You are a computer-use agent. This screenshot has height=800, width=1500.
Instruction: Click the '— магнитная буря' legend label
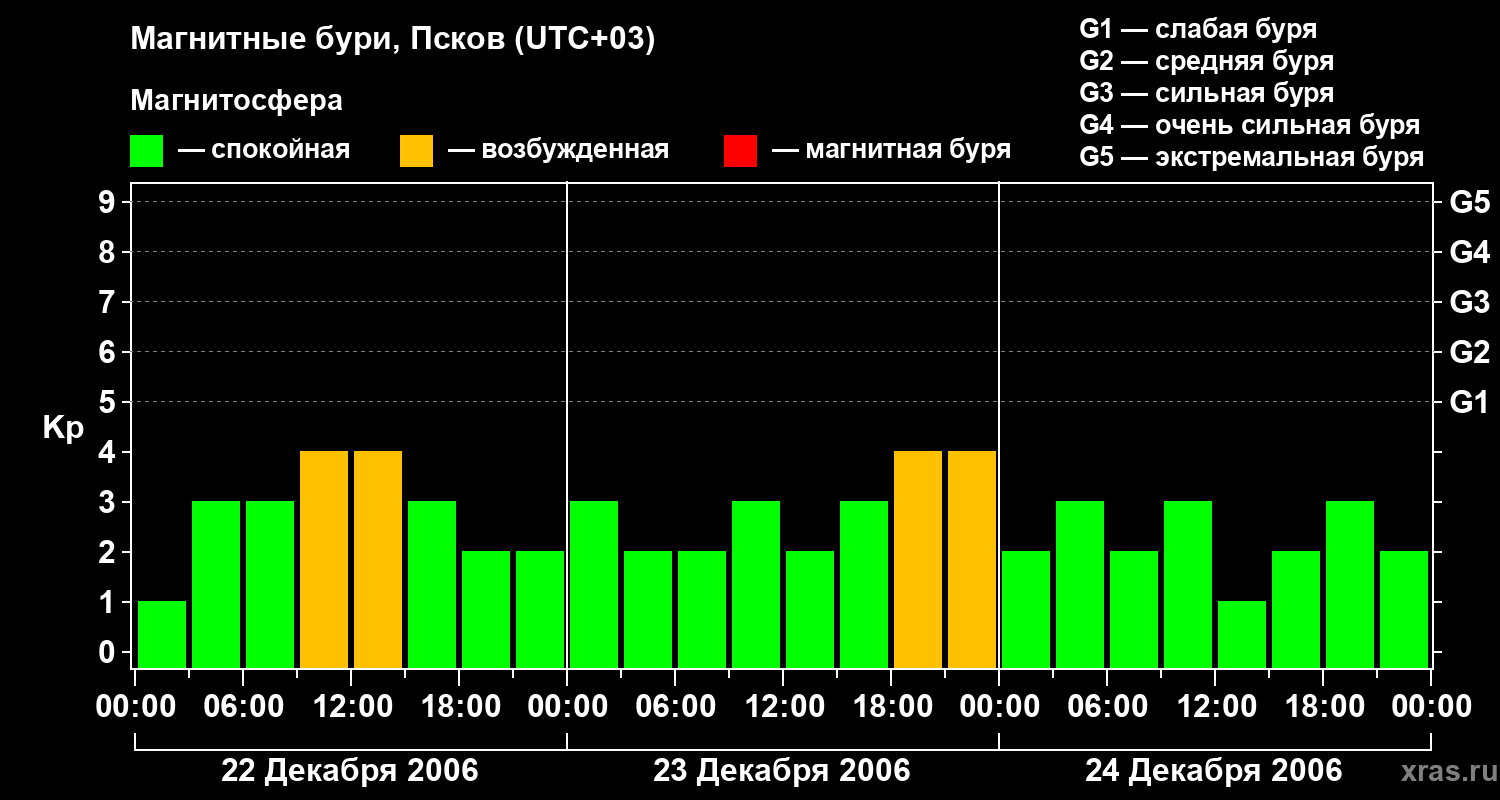click(x=891, y=150)
